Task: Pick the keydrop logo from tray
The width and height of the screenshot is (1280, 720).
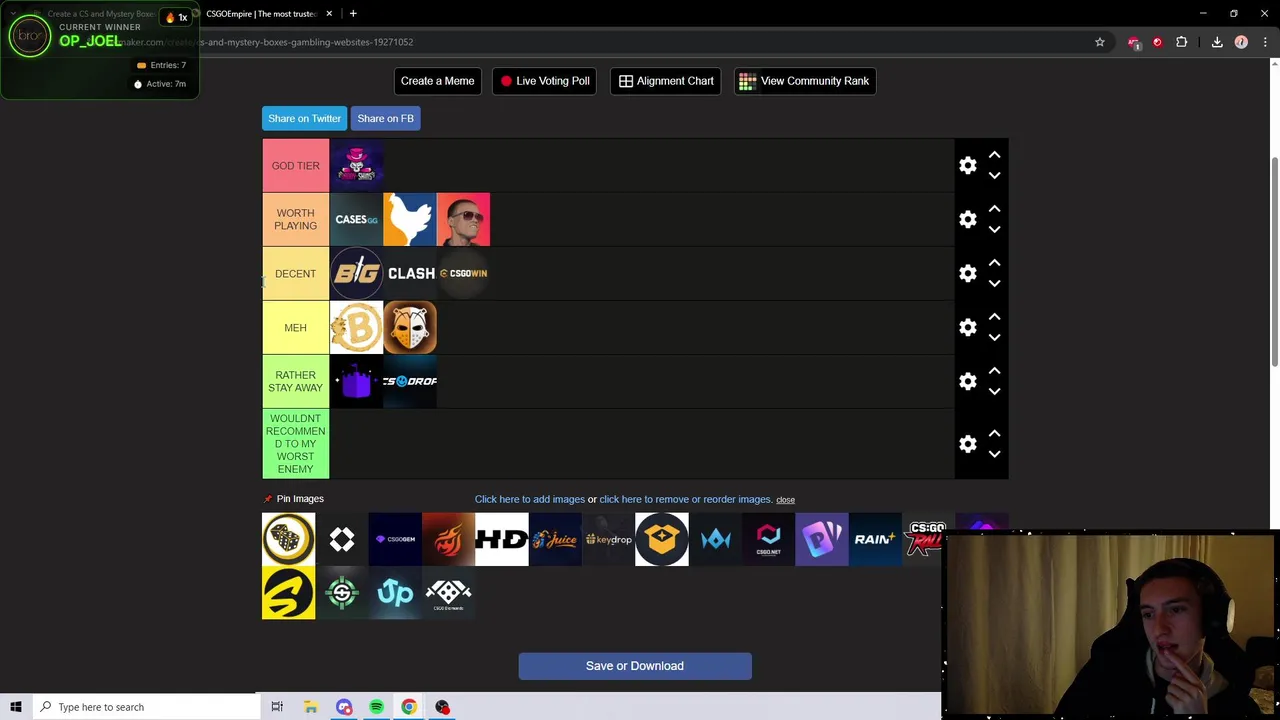Action: pyautogui.click(x=608, y=539)
